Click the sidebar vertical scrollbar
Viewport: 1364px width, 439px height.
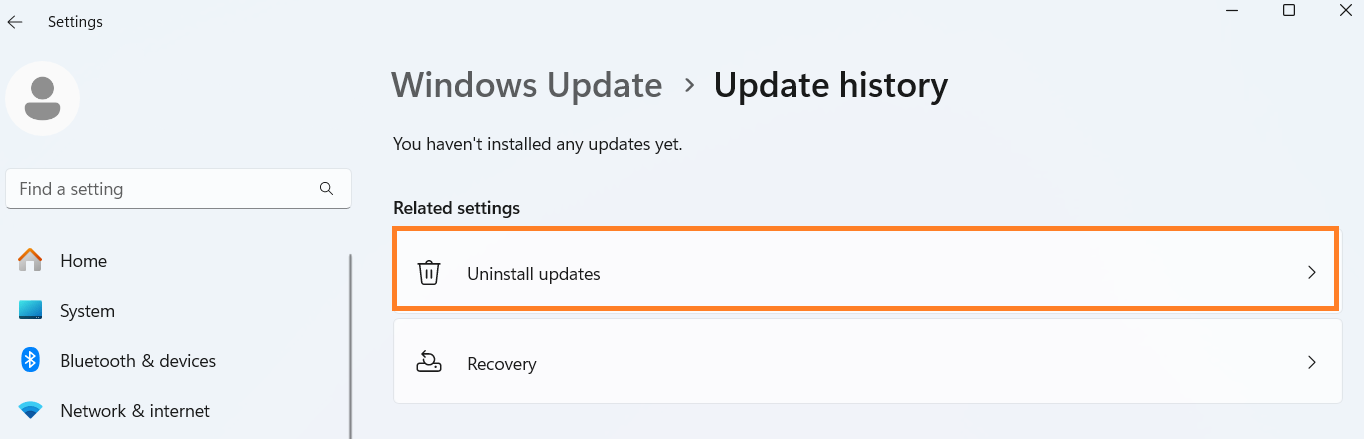[350, 340]
